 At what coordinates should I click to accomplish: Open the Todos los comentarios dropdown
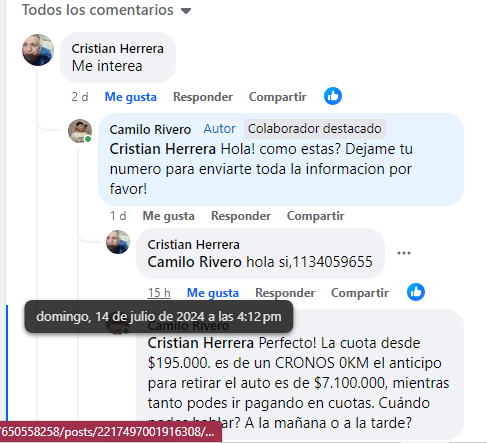tap(106, 10)
